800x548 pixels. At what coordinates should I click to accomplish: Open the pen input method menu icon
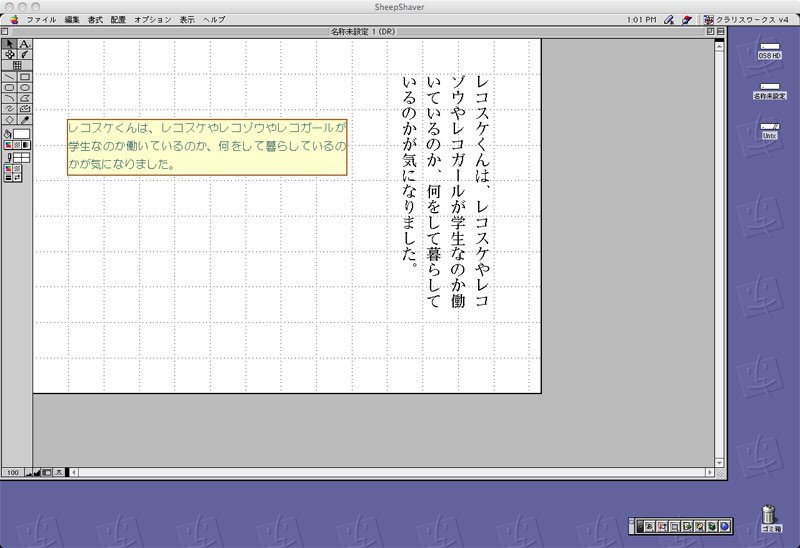pos(669,19)
